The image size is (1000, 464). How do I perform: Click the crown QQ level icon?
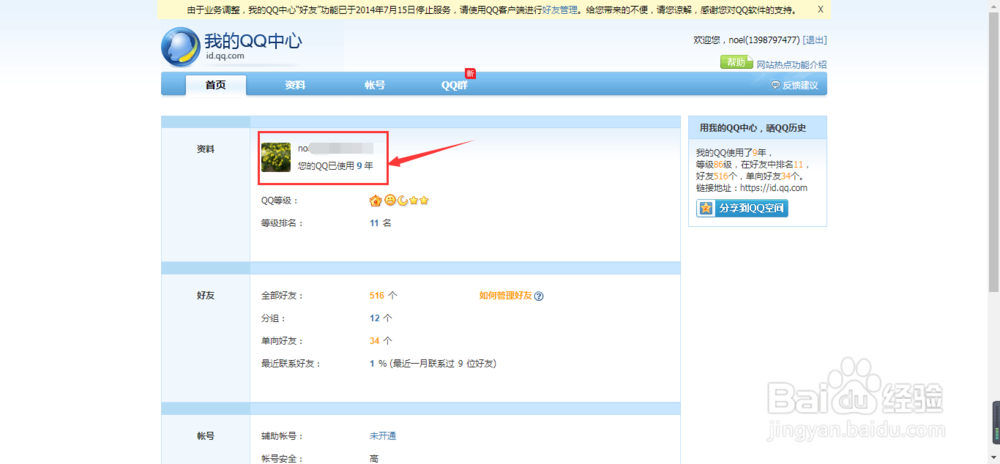pyautogui.click(x=376, y=201)
